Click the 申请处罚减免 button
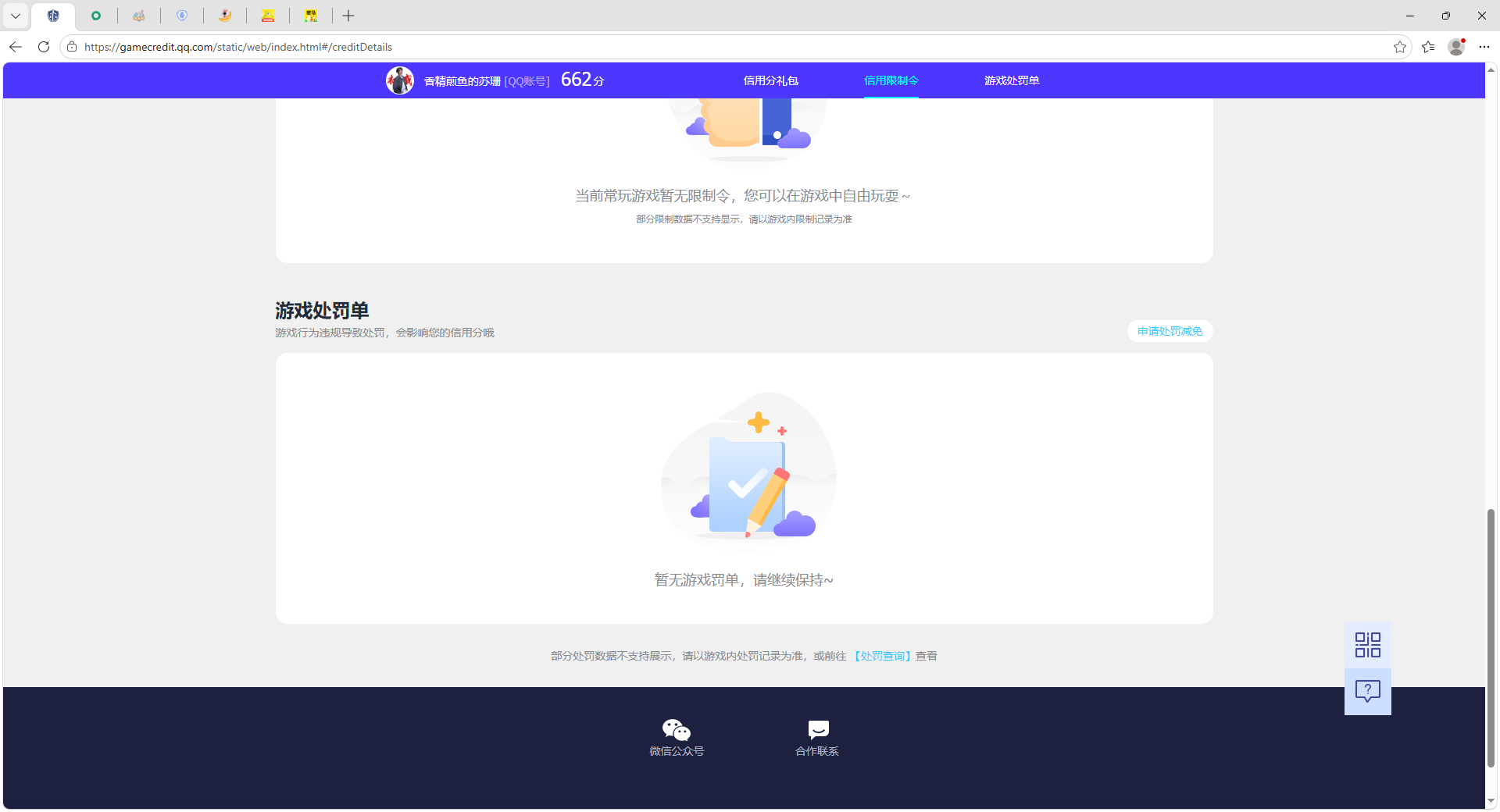 [x=1170, y=331]
